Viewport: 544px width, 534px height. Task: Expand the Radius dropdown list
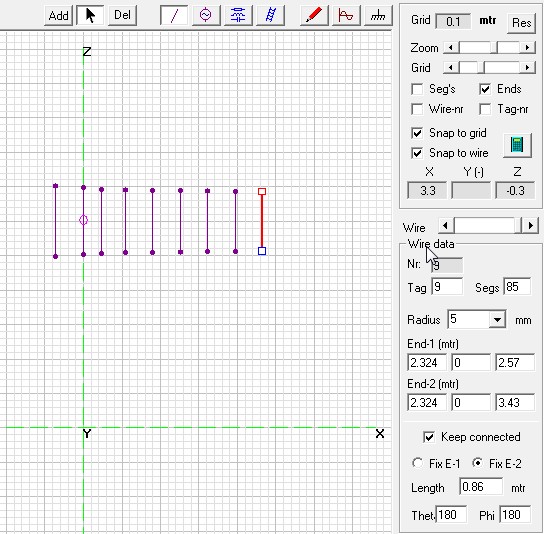(x=497, y=320)
